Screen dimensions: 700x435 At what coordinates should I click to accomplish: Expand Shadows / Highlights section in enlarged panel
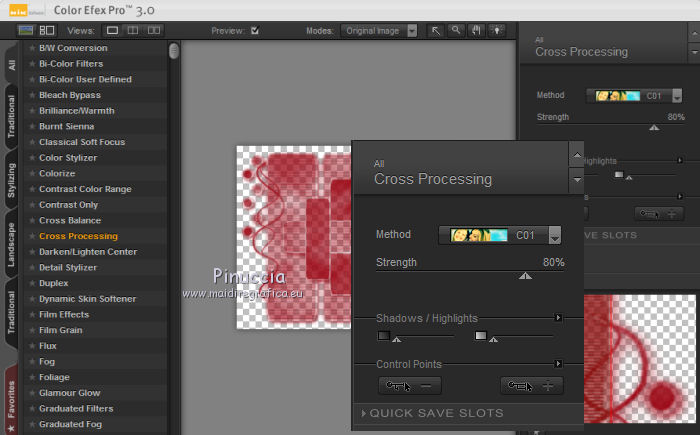[558, 318]
